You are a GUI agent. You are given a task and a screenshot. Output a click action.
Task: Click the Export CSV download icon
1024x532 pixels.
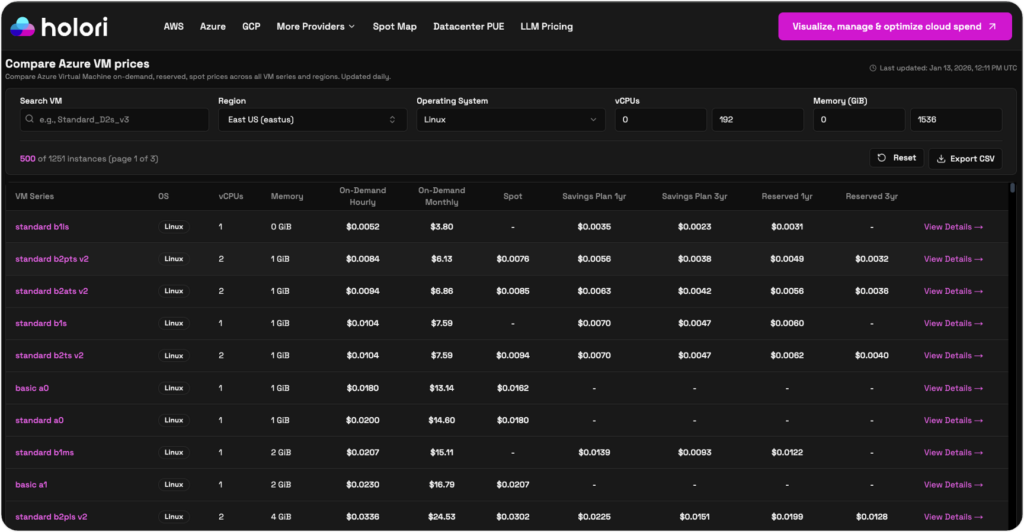click(x=941, y=159)
